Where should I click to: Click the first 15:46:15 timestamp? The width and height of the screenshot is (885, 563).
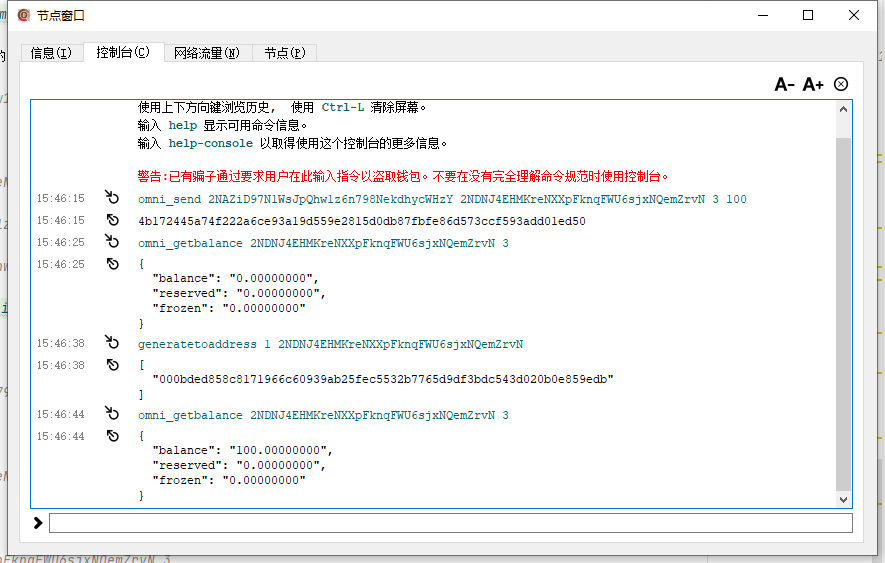click(60, 198)
